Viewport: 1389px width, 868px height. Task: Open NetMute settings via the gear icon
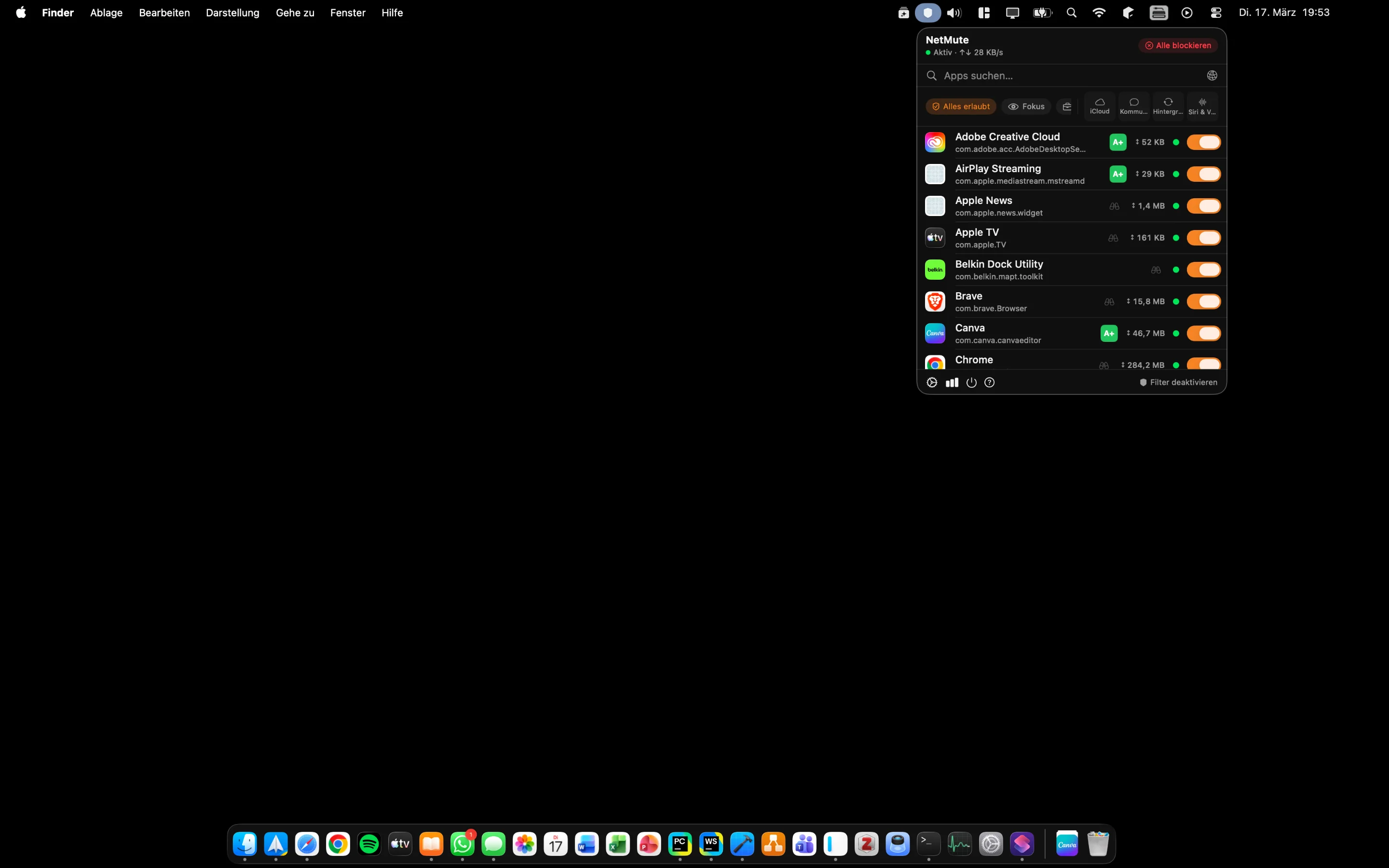(x=932, y=382)
